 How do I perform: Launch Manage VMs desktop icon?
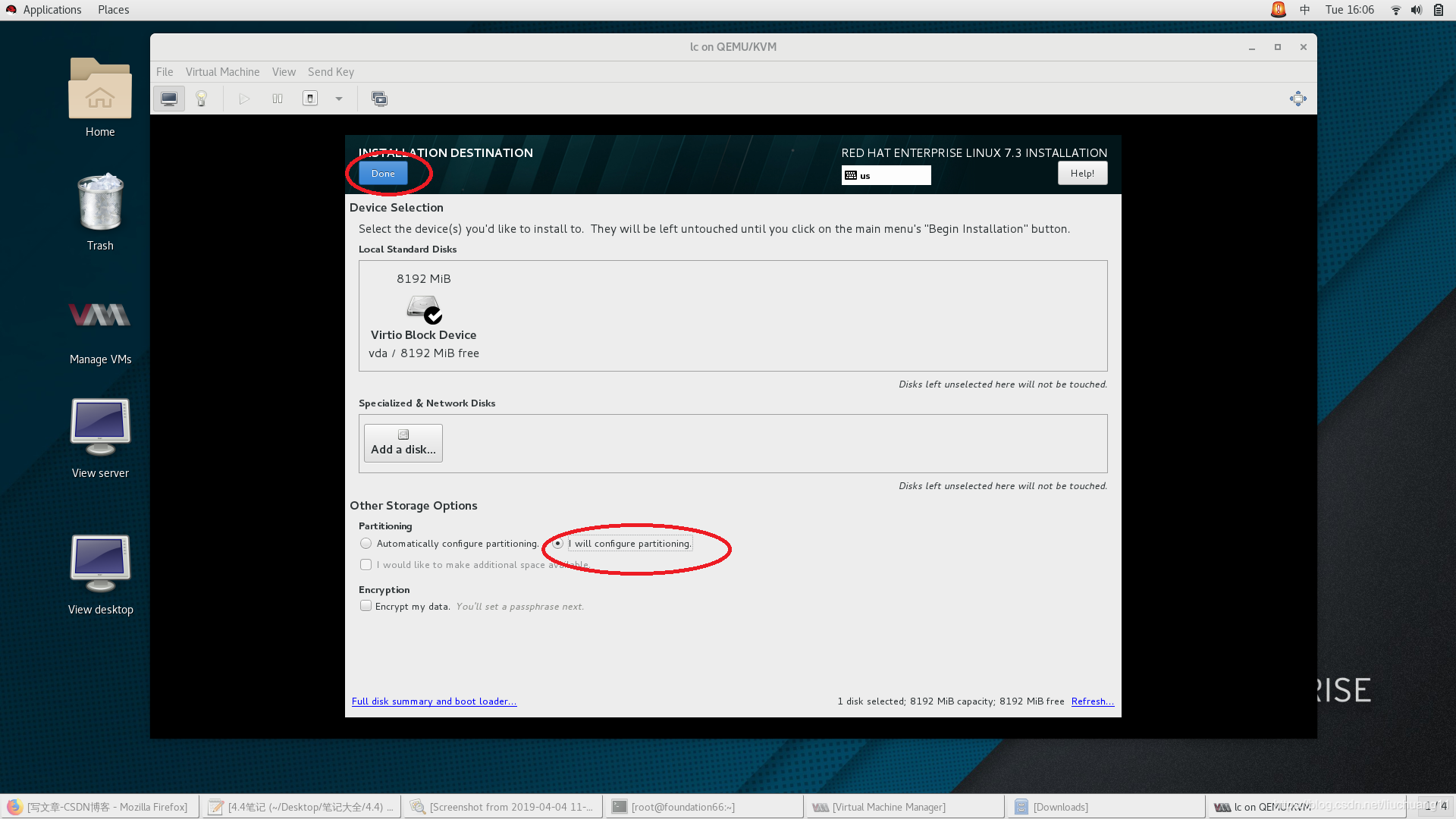(100, 331)
